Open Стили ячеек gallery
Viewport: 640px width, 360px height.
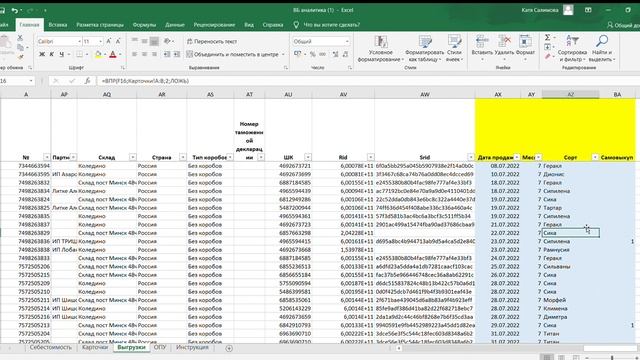(x=454, y=49)
